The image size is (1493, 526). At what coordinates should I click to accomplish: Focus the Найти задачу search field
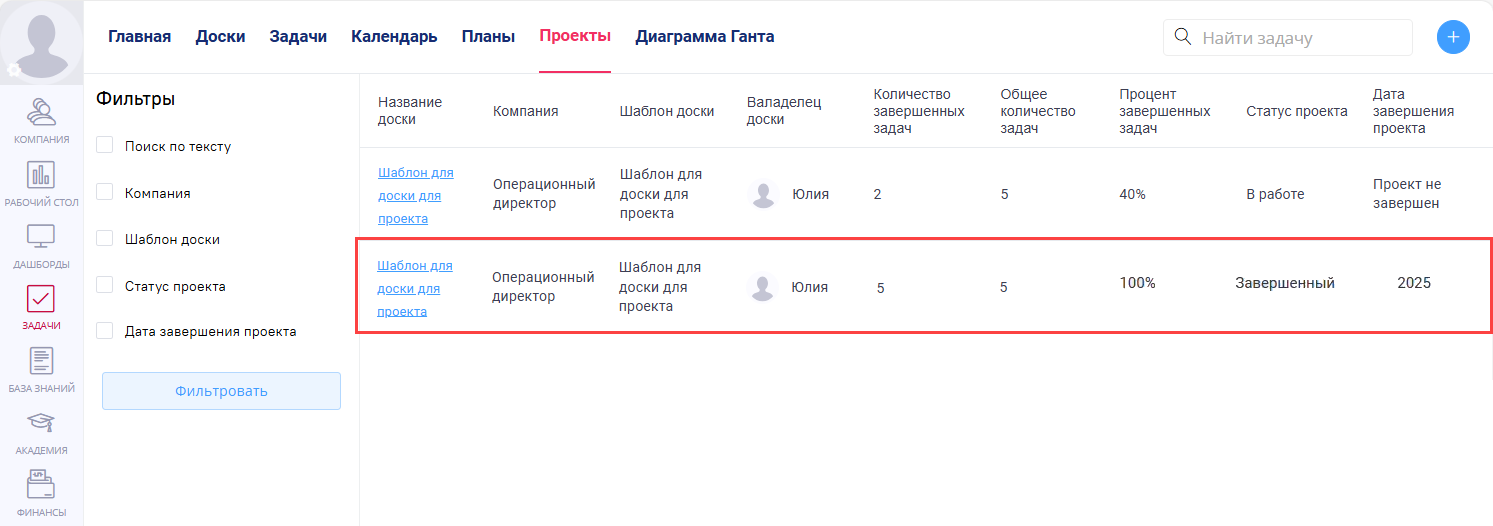coord(1288,37)
